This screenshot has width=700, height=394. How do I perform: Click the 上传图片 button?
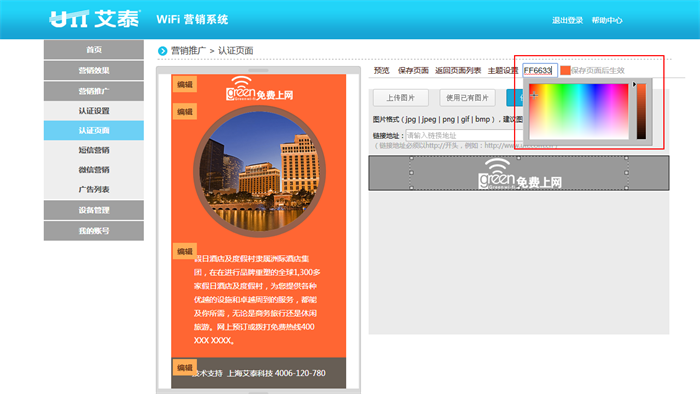click(x=400, y=98)
